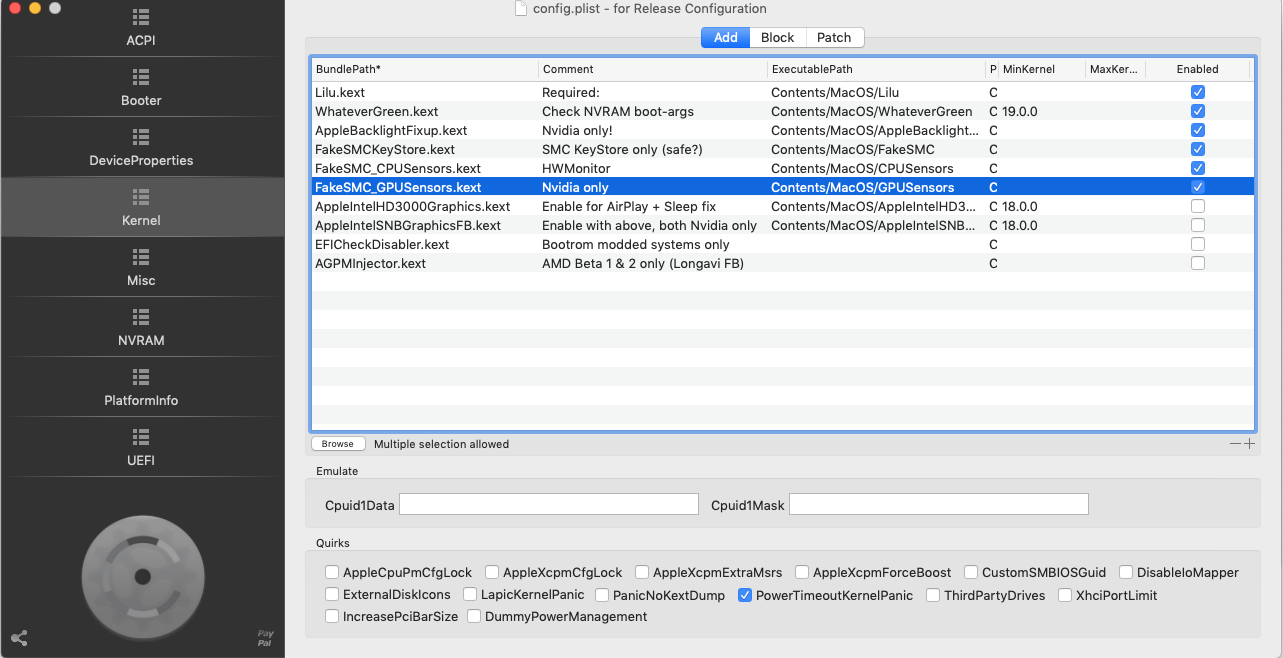Select the Kernel sidebar item
This screenshot has height=658, width=1283.
[x=141, y=208]
